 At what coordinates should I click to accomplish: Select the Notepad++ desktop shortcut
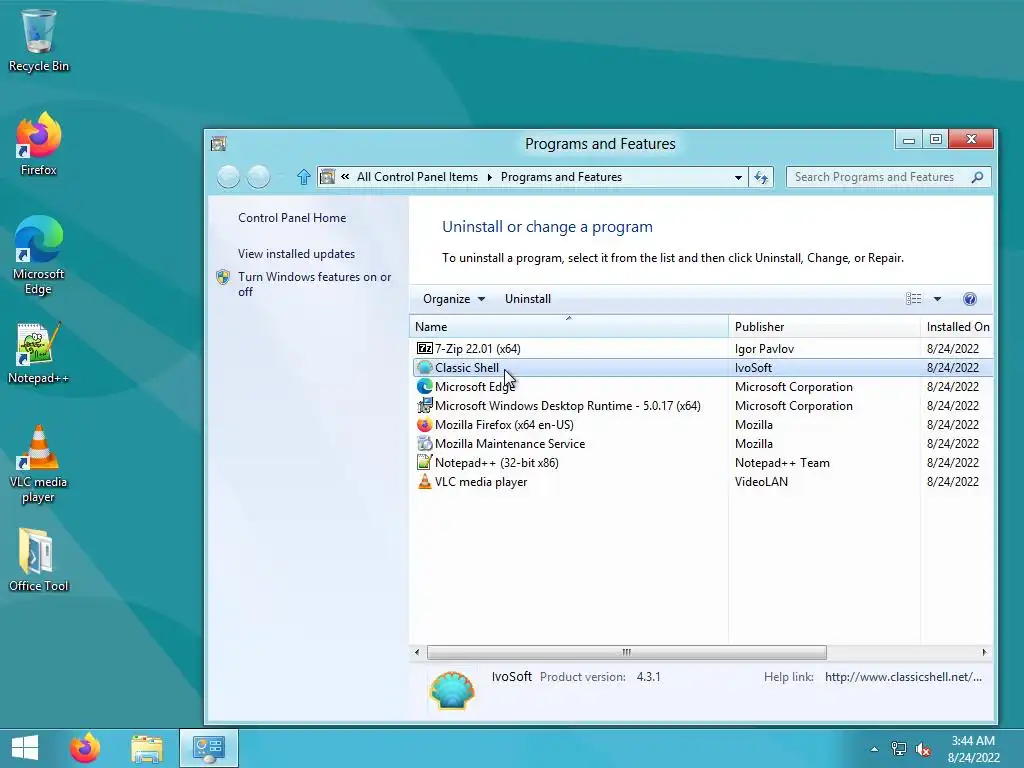(x=39, y=353)
